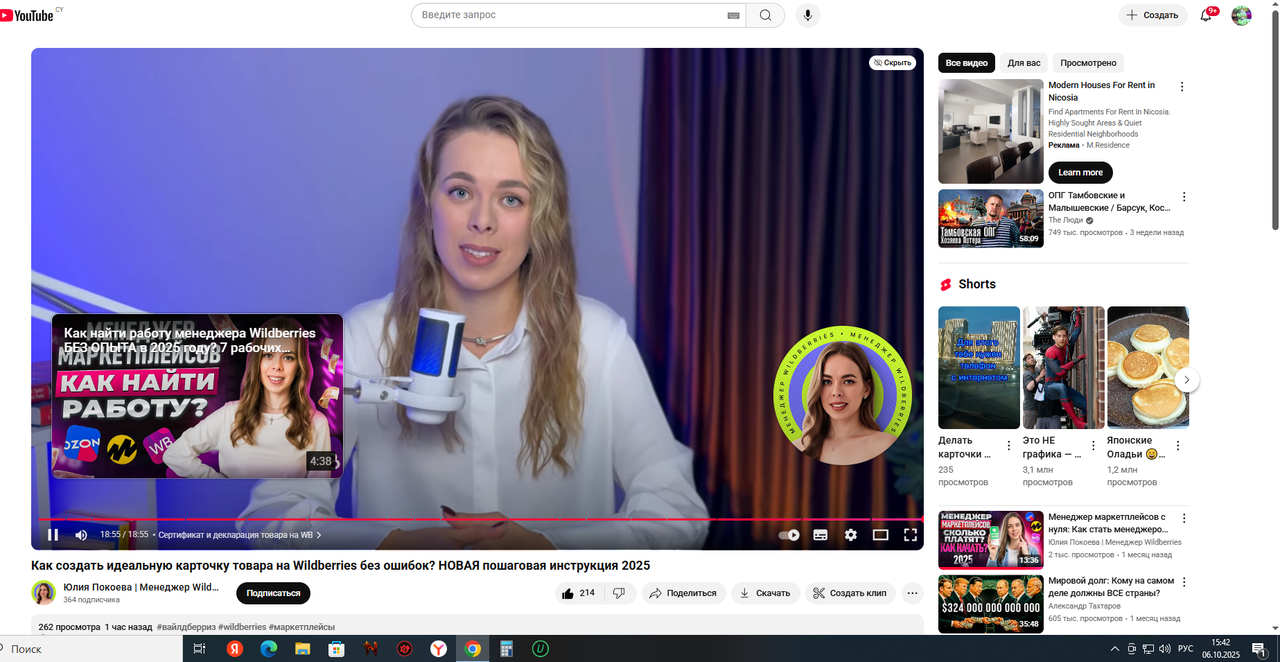Switch input language РУС in tray
The width and height of the screenshot is (1280, 662).
pos(1186,649)
